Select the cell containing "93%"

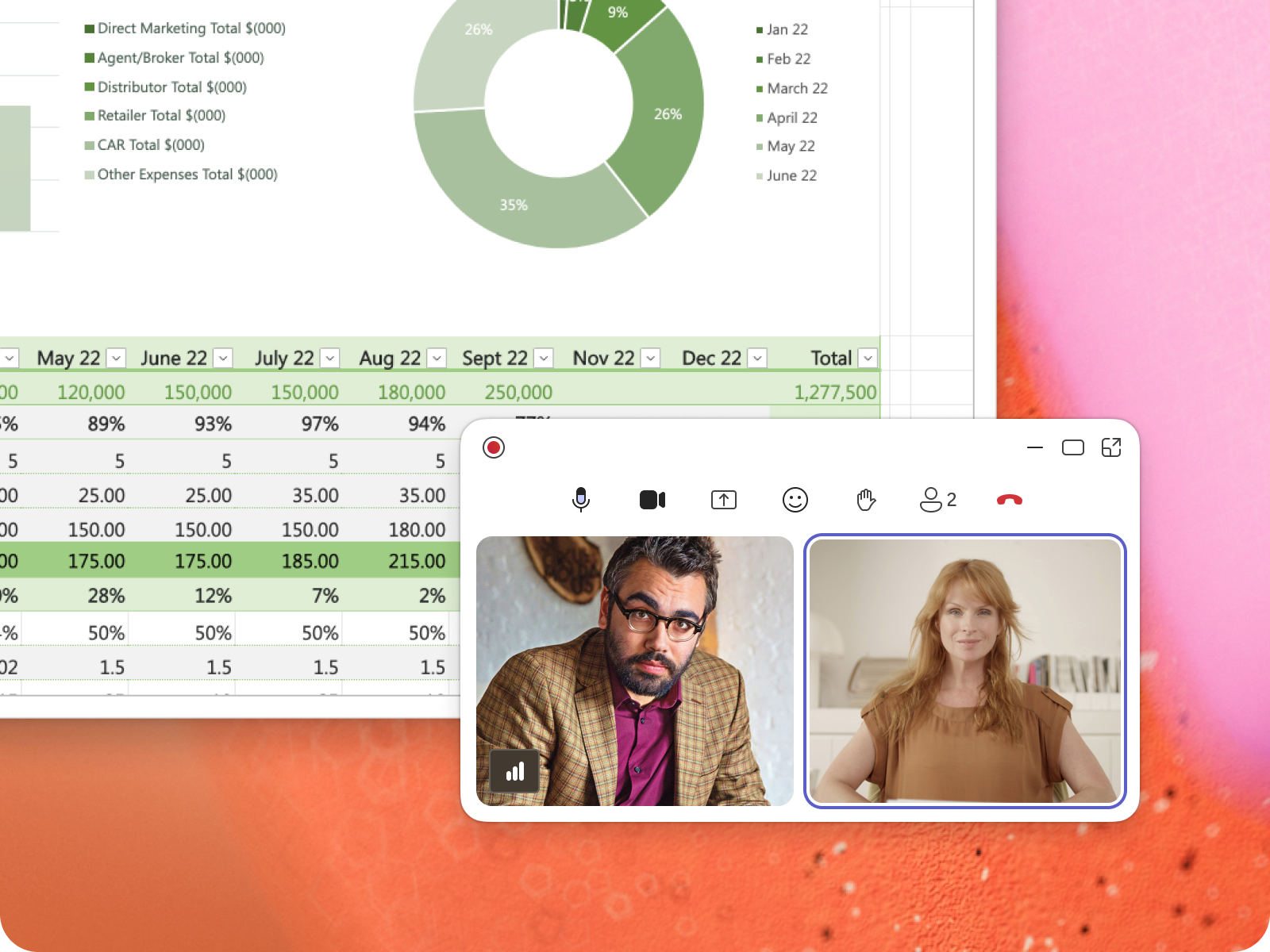(214, 424)
